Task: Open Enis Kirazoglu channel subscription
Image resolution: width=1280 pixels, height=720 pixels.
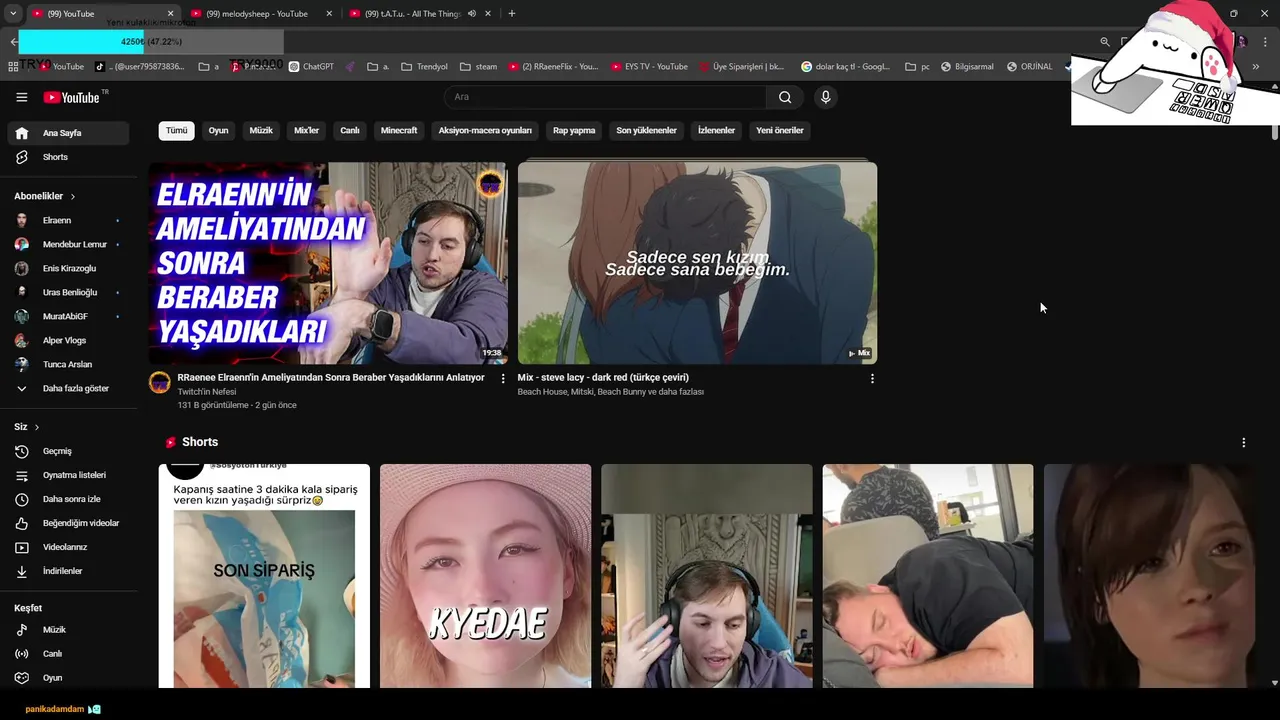Action: [x=68, y=268]
